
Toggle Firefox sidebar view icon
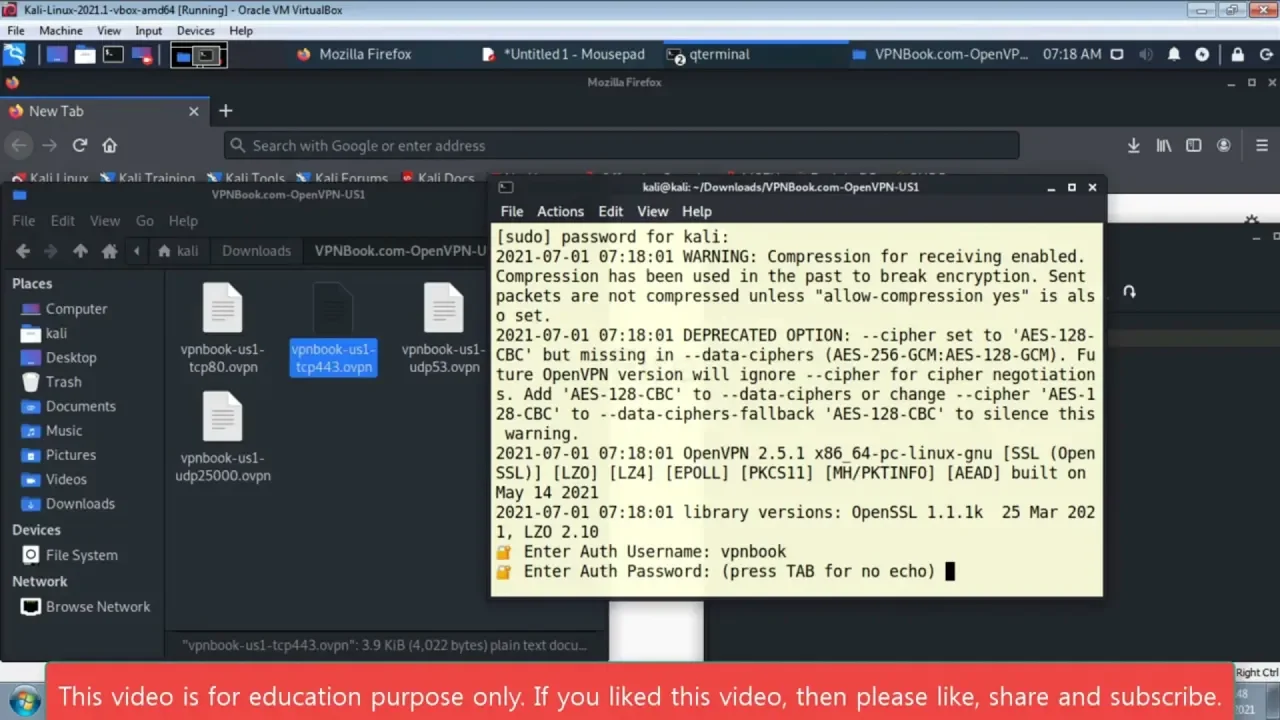(1193, 146)
